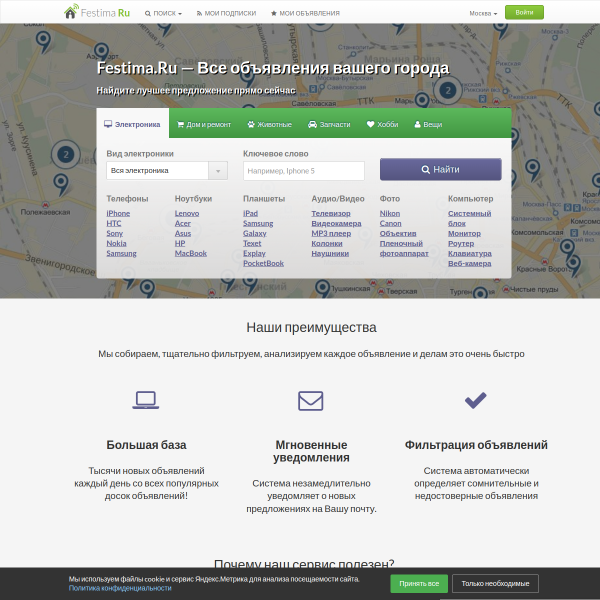
Task: Open the Canon link
Action: (x=391, y=223)
